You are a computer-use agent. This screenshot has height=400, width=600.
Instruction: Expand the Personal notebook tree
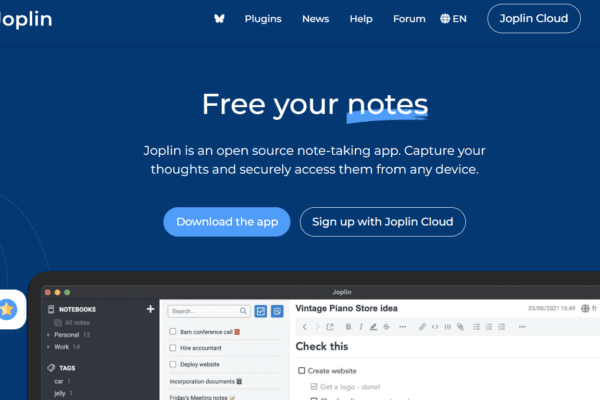[48, 334]
